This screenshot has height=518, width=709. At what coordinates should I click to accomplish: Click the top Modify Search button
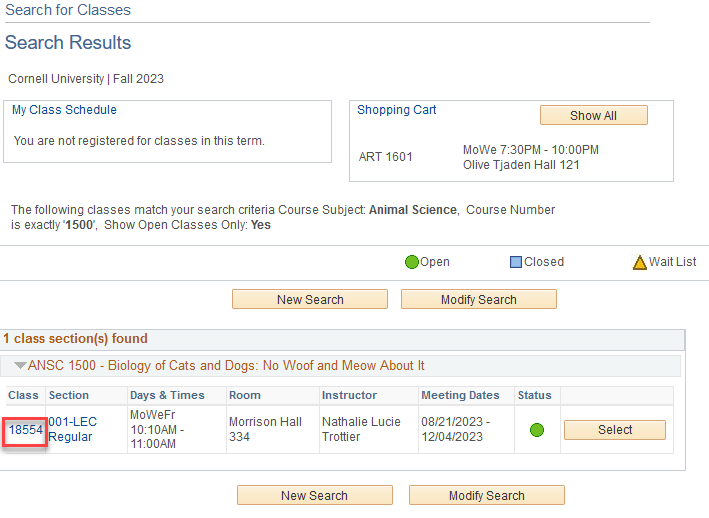(x=478, y=299)
